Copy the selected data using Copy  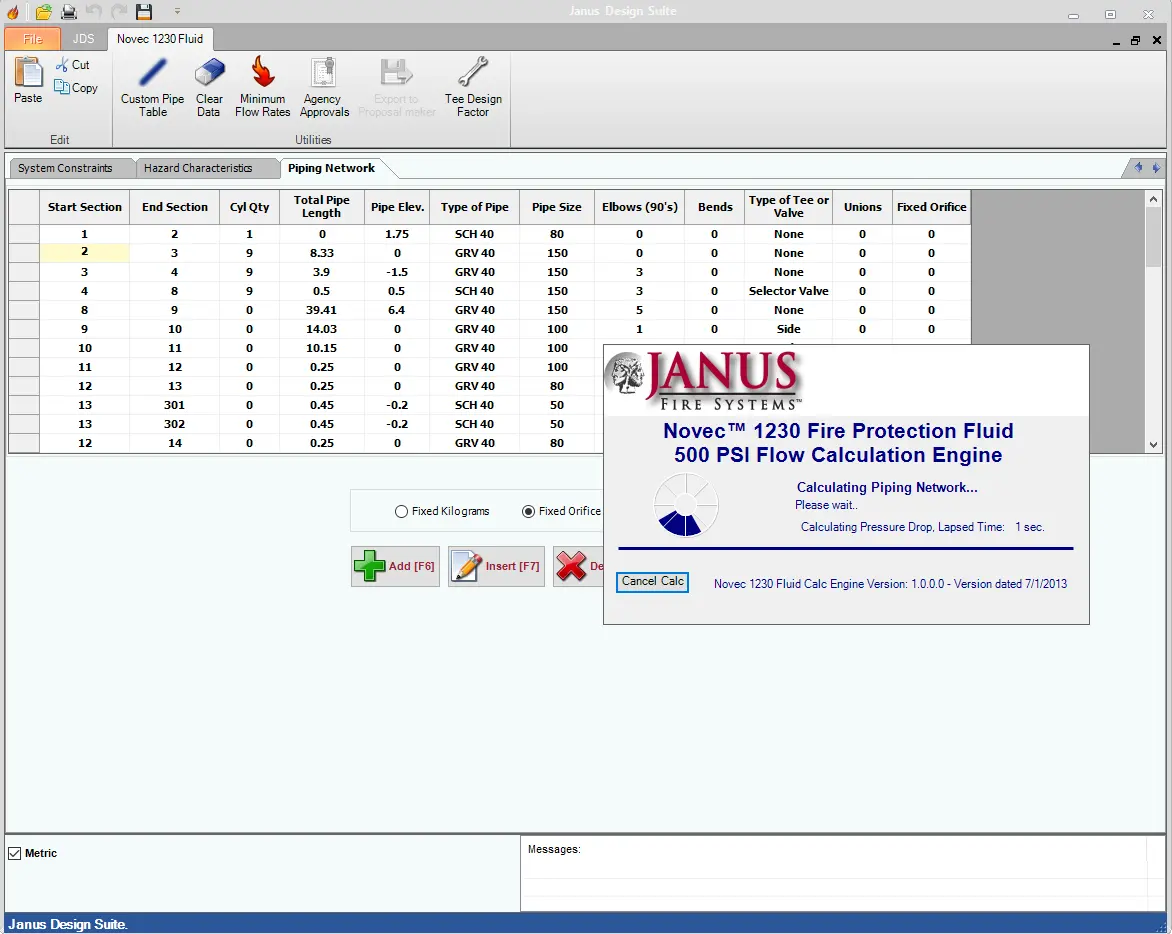(x=75, y=87)
